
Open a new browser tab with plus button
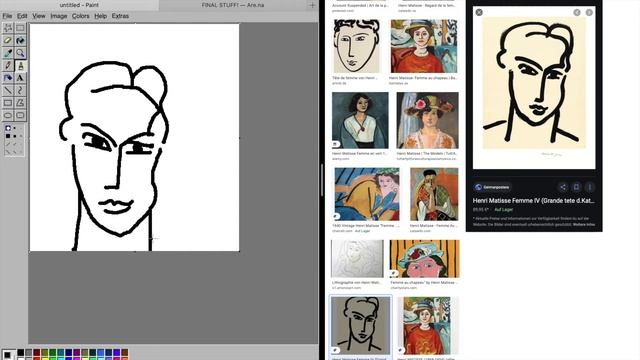(312, 5)
